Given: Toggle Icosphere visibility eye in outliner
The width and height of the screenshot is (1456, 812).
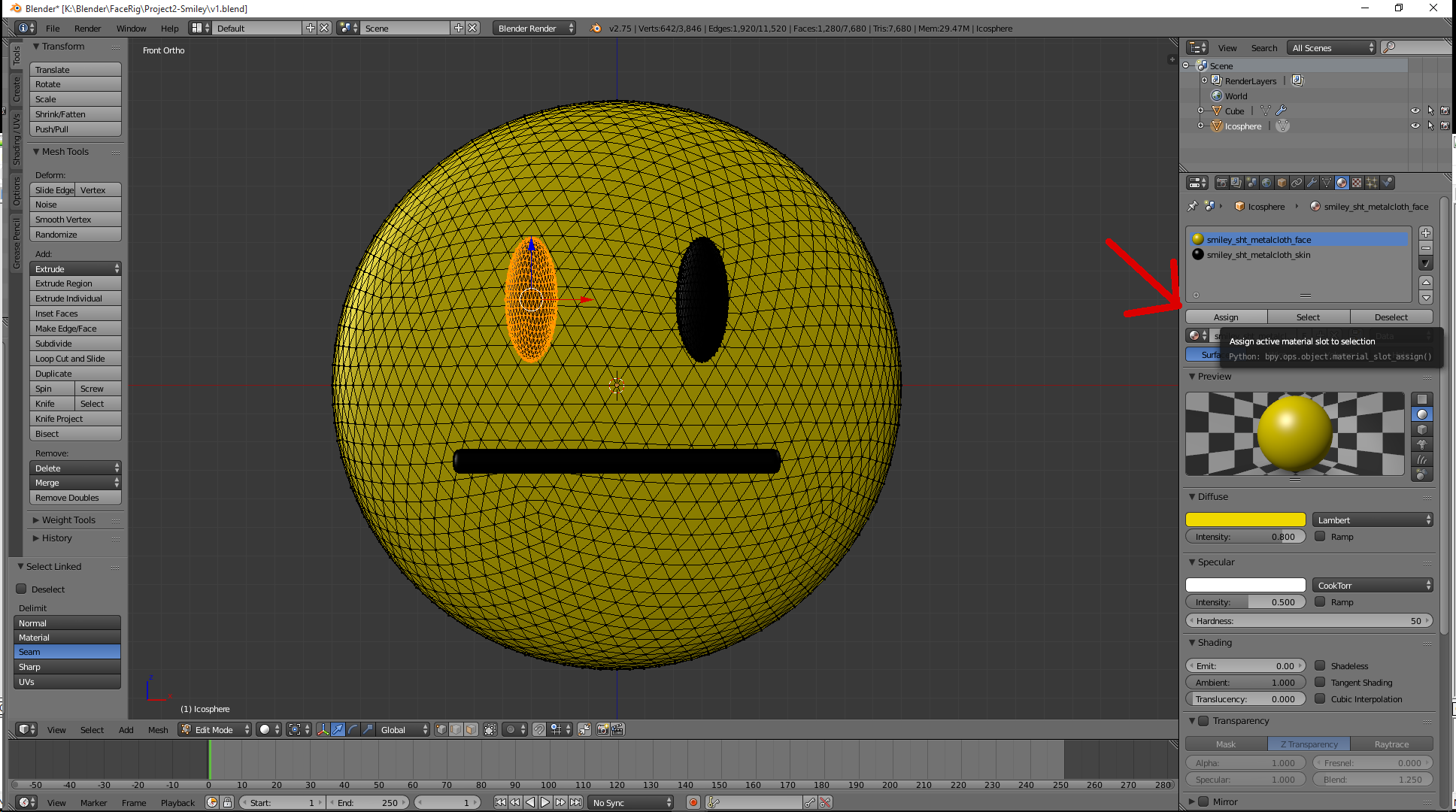Looking at the screenshot, I should pos(1415,126).
